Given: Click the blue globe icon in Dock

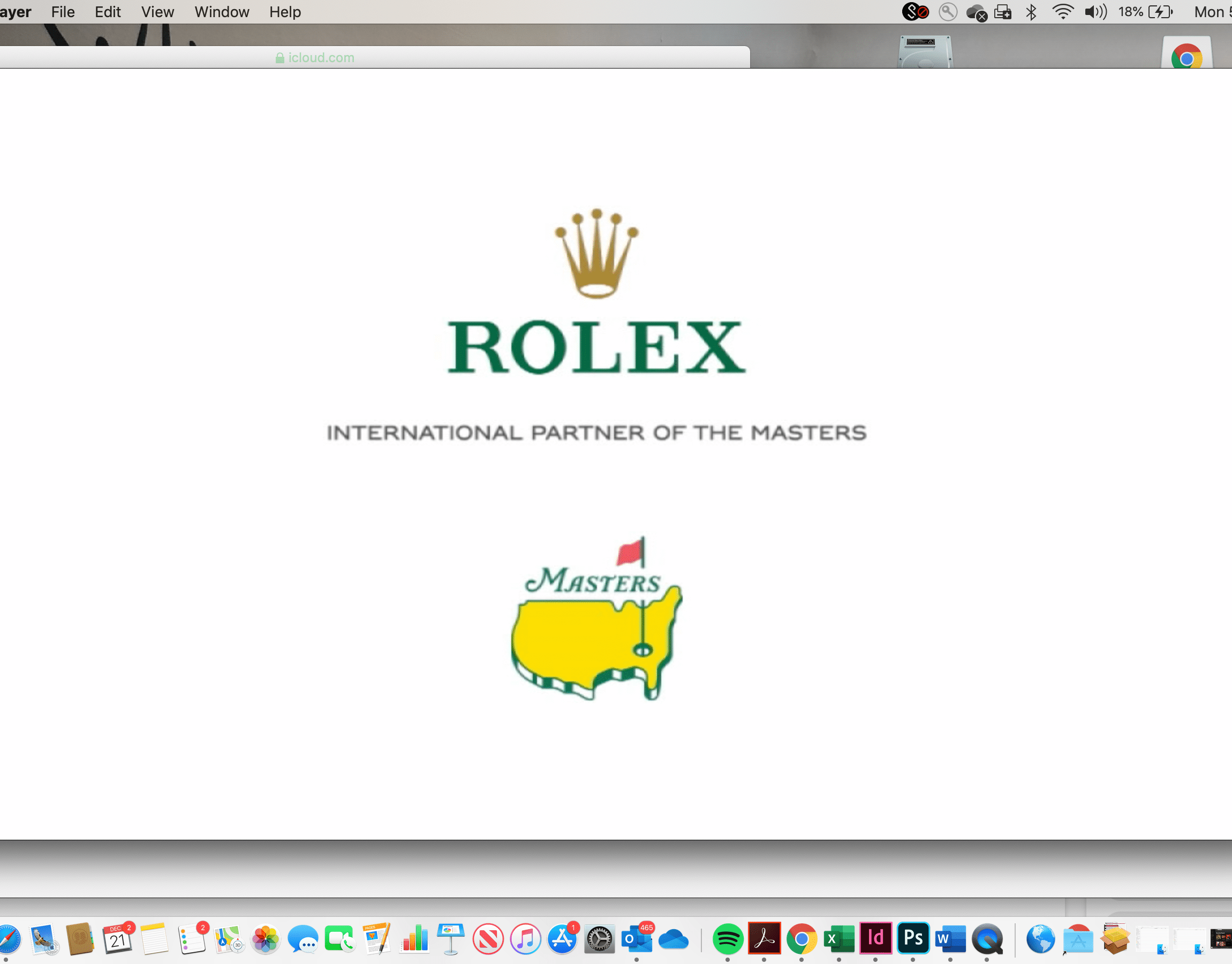Looking at the screenshot, I should coord(1041,939).
